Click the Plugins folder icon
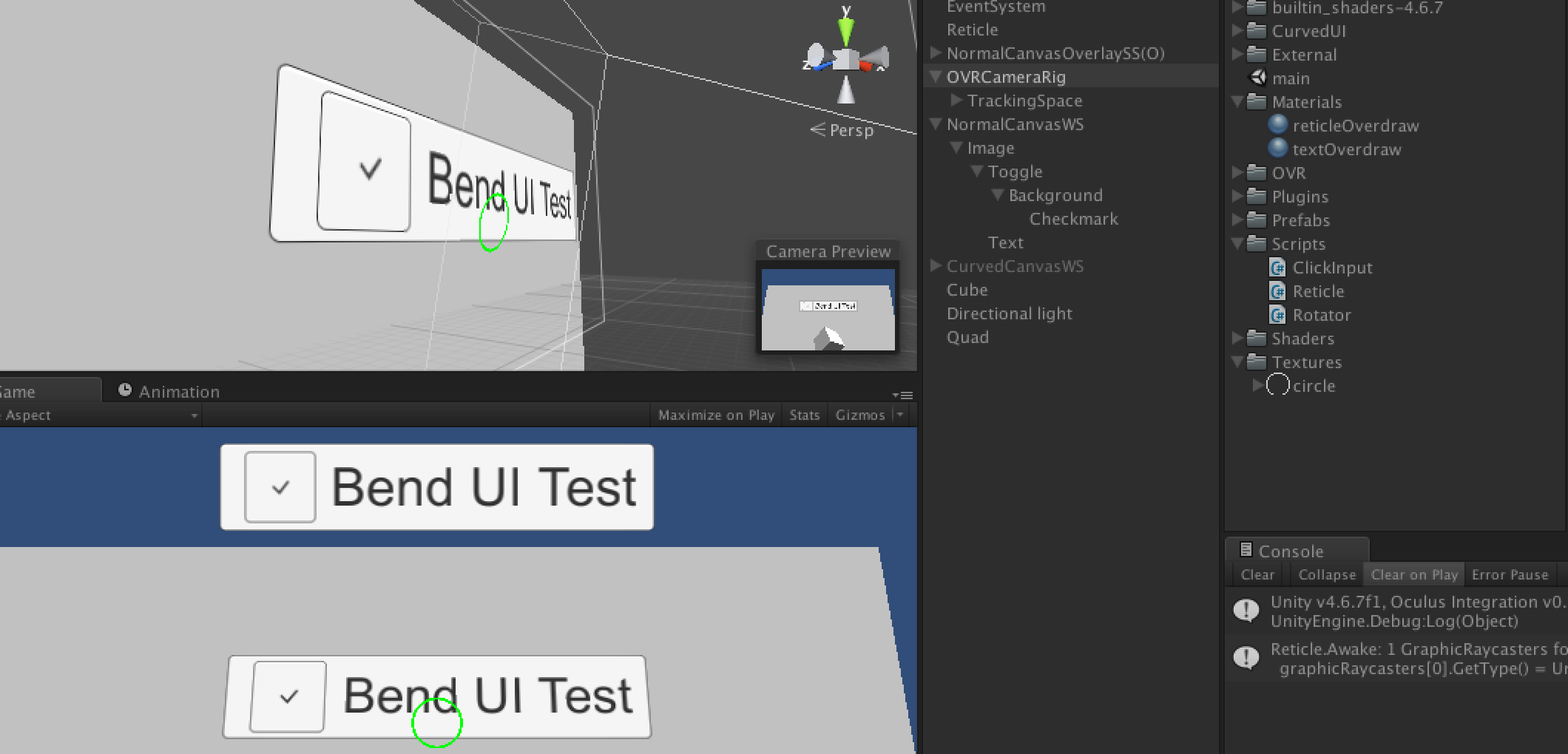1568x754 pixels. coord(1257,197)
